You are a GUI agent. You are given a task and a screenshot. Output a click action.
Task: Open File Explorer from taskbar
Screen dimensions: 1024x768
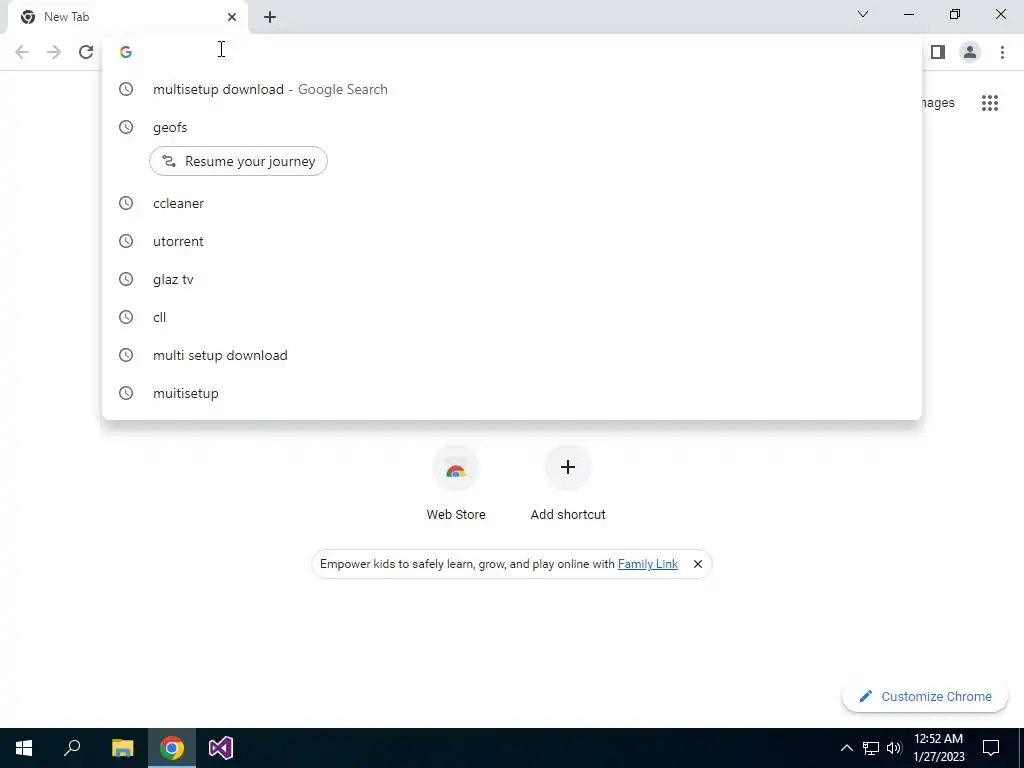(x=122, y=748)
